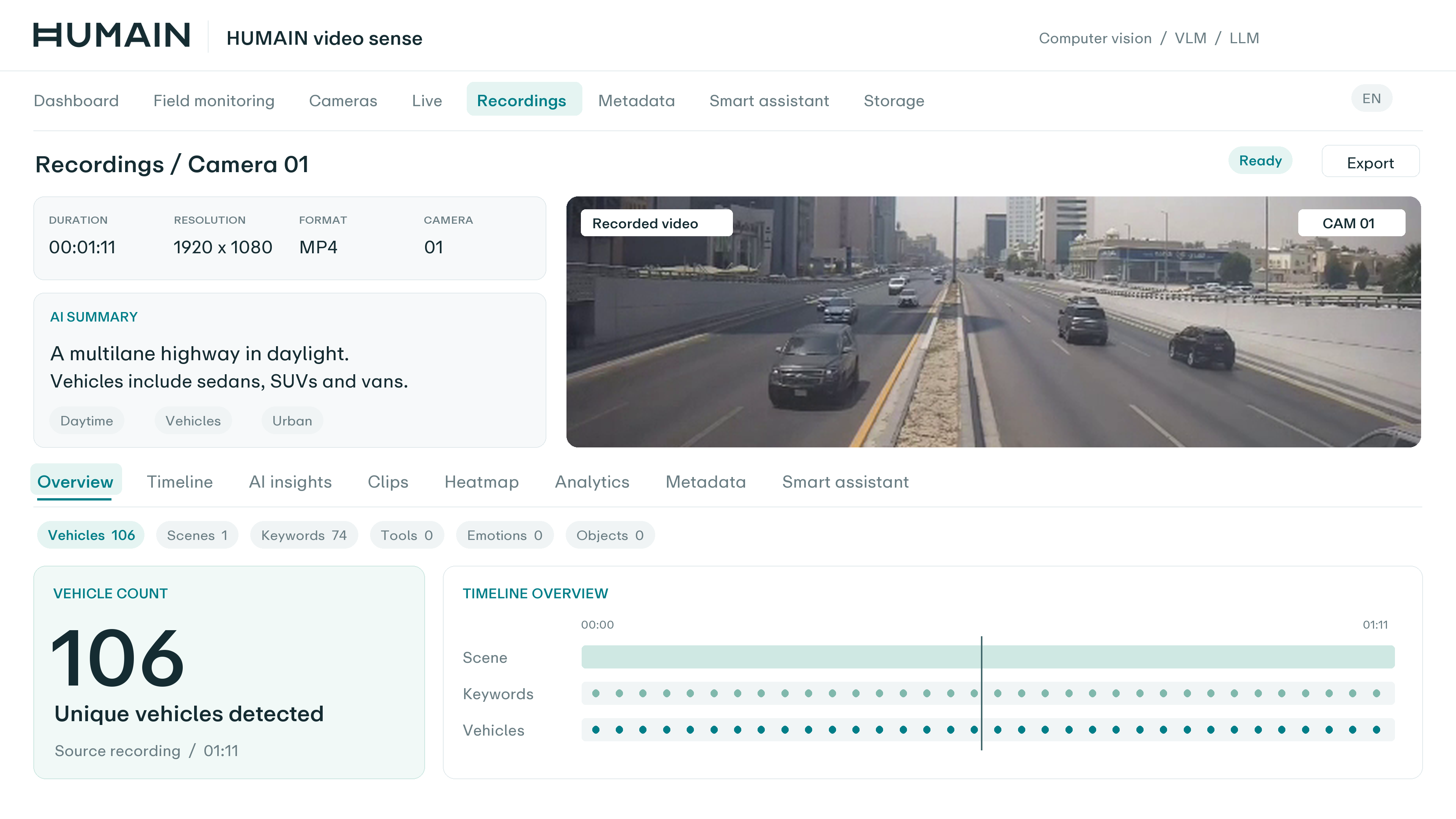The height and width of the screenshot is (819, 1456).
Task: Select the Keywords 74 filter chip
Action: [x=303, y=535]
